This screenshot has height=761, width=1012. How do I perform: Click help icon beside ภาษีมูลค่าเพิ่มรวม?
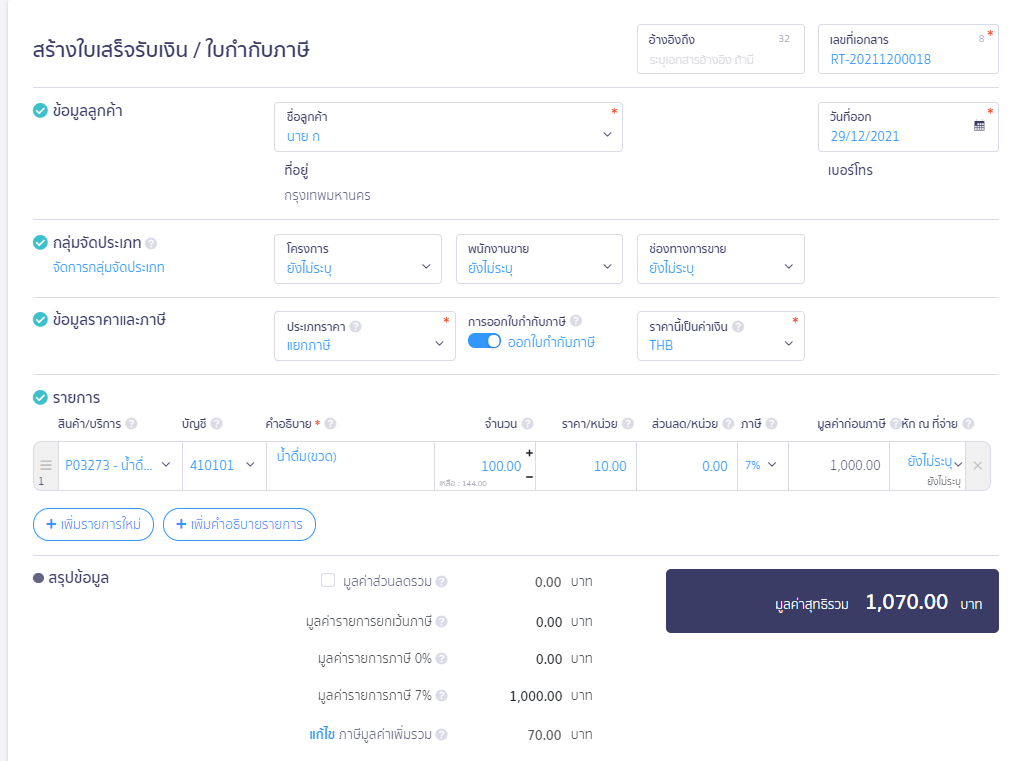pyautogui.click(x=441, y=735)
